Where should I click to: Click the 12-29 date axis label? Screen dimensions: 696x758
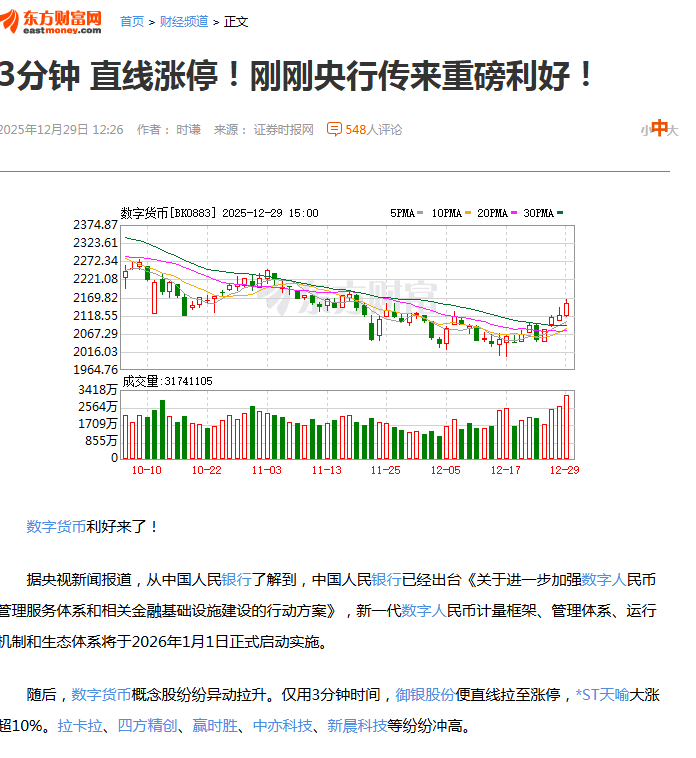coord(565,470)
